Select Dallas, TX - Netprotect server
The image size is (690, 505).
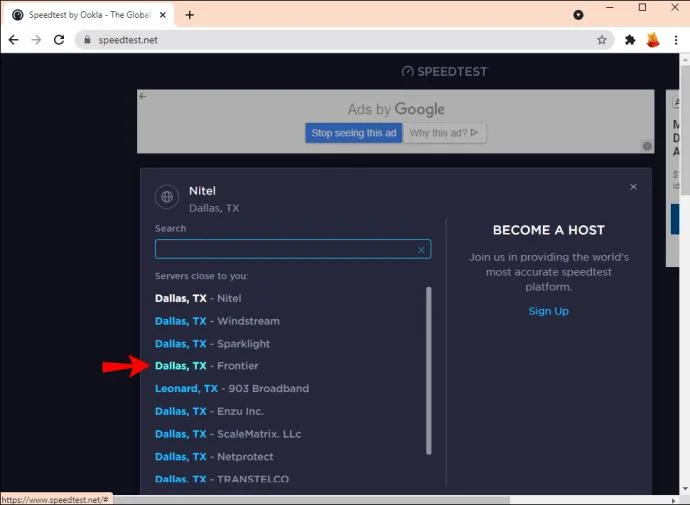[214, 457]
